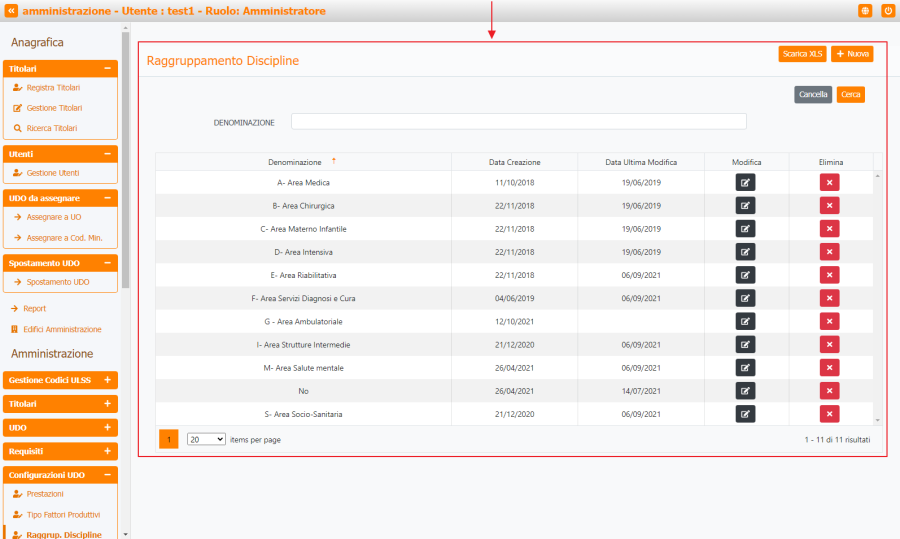The image size is (900, 539).
Task: Click delete icon for B- Area Chirurgica
Action: tap(829, 206)
